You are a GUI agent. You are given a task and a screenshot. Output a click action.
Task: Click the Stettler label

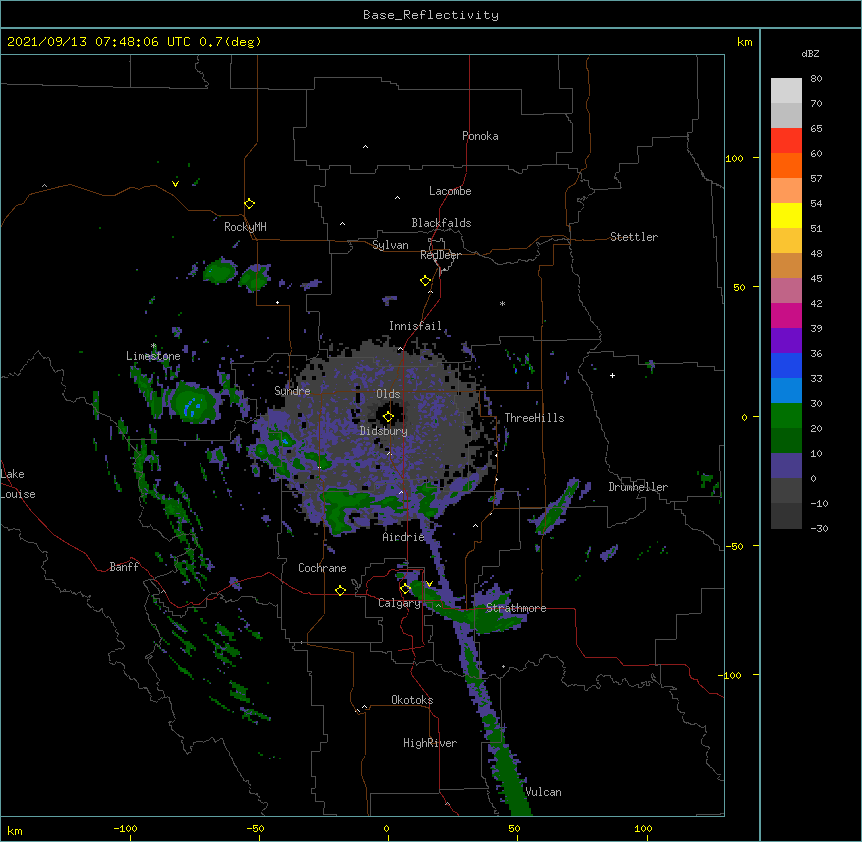coord(634,237)
